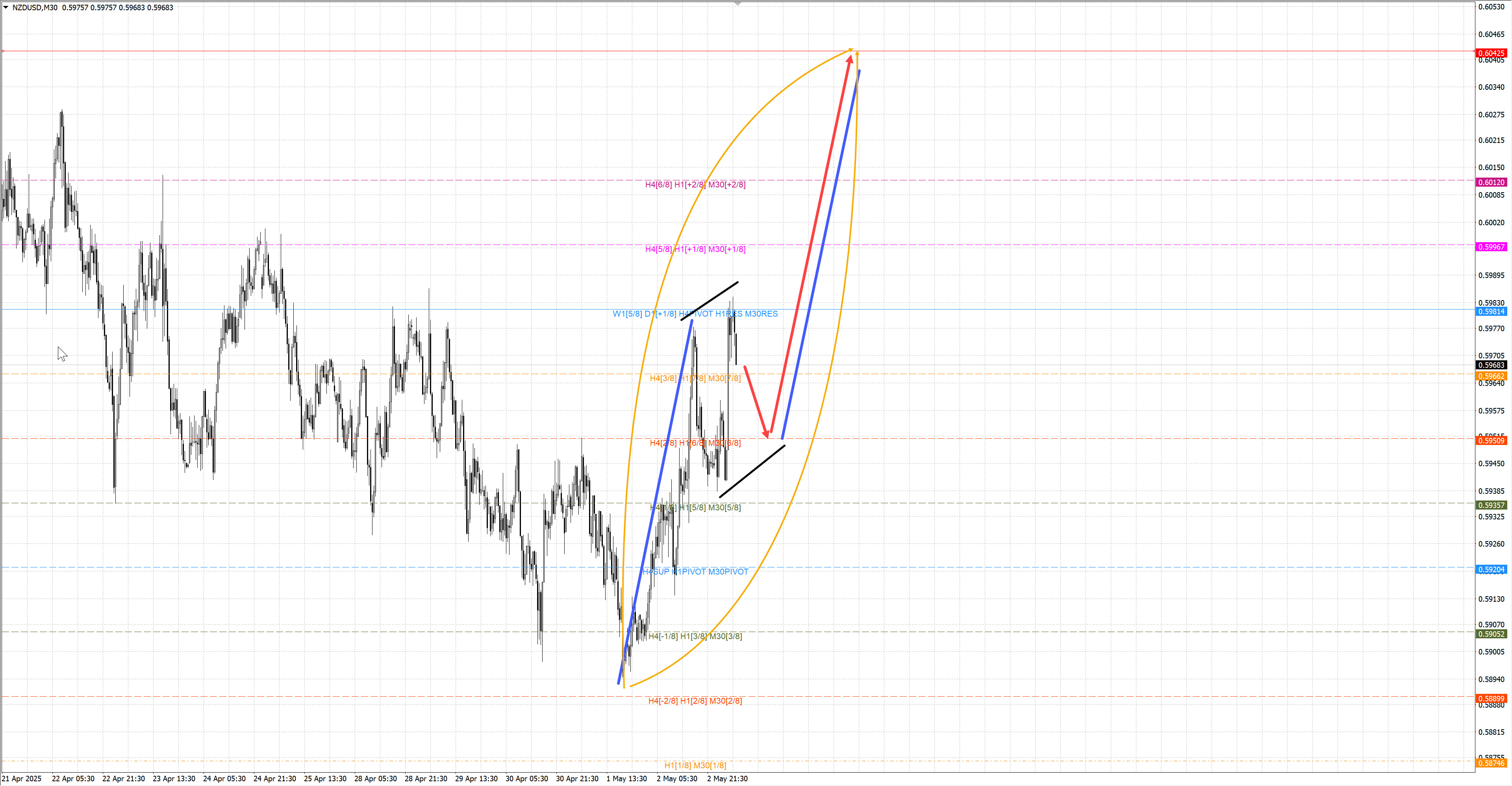This screenshot has height=786, width=1512.
Task: Click the magenta 0.59967 price tag
Action: tap(1491, 247)
